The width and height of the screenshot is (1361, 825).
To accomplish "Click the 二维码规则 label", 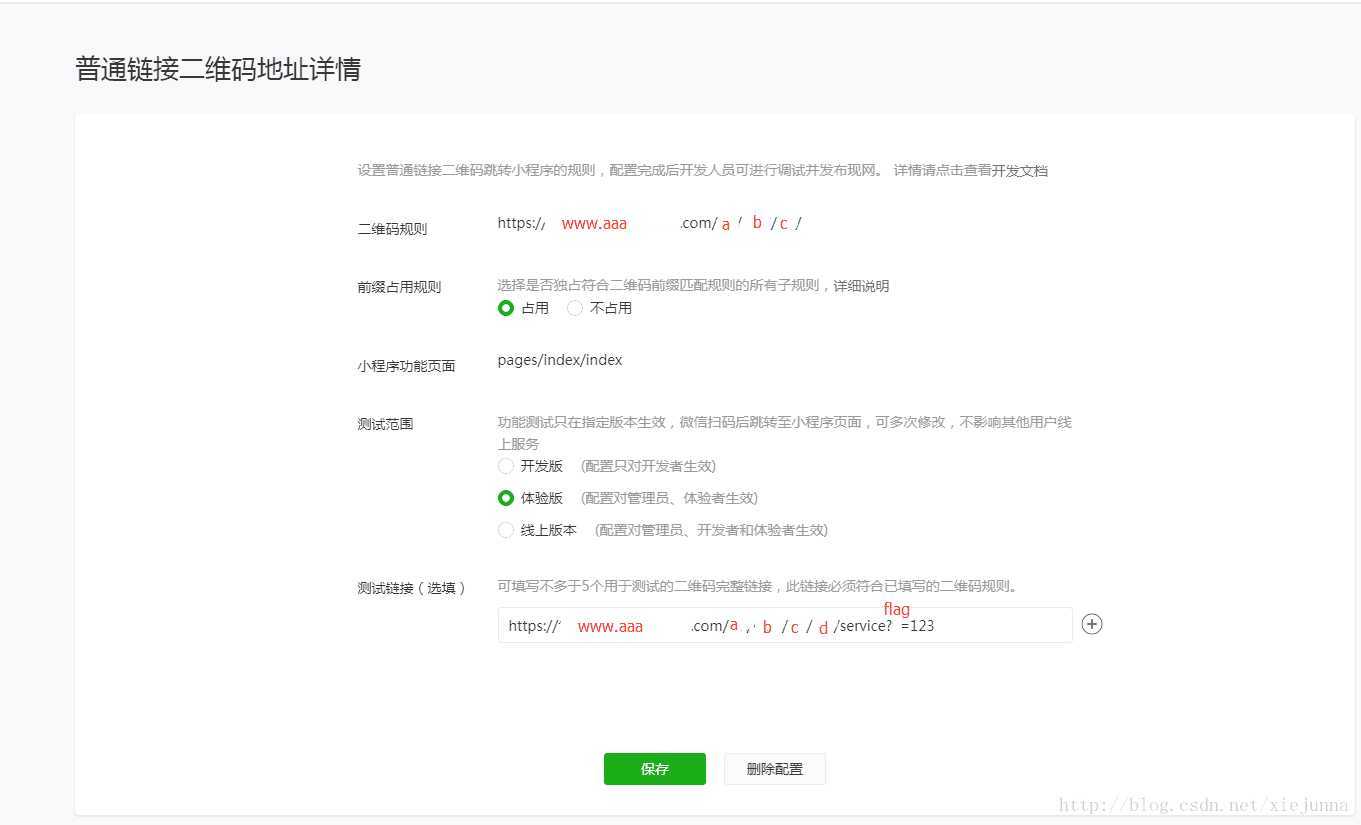I will click(392, 229).
